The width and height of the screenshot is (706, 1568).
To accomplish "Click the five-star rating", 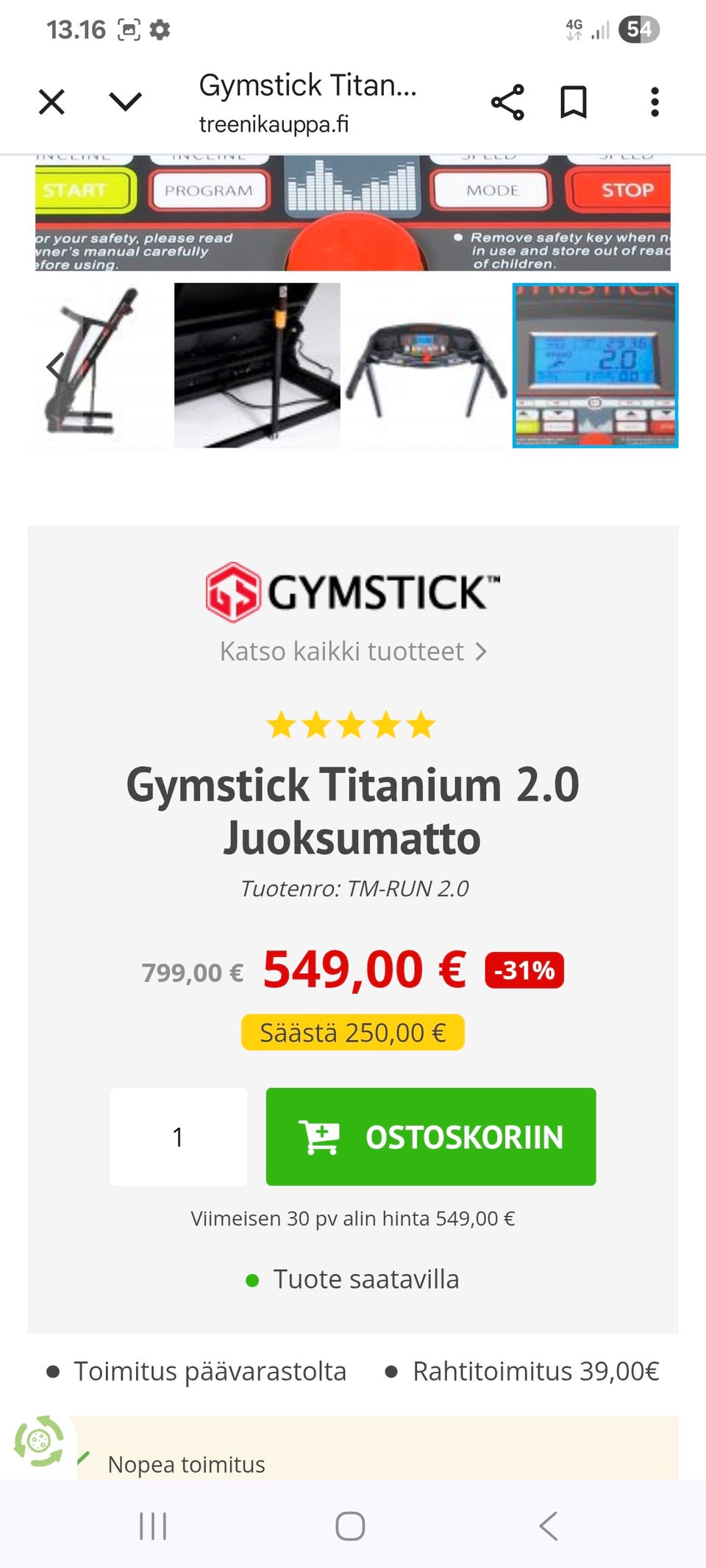I will (352, 725).
